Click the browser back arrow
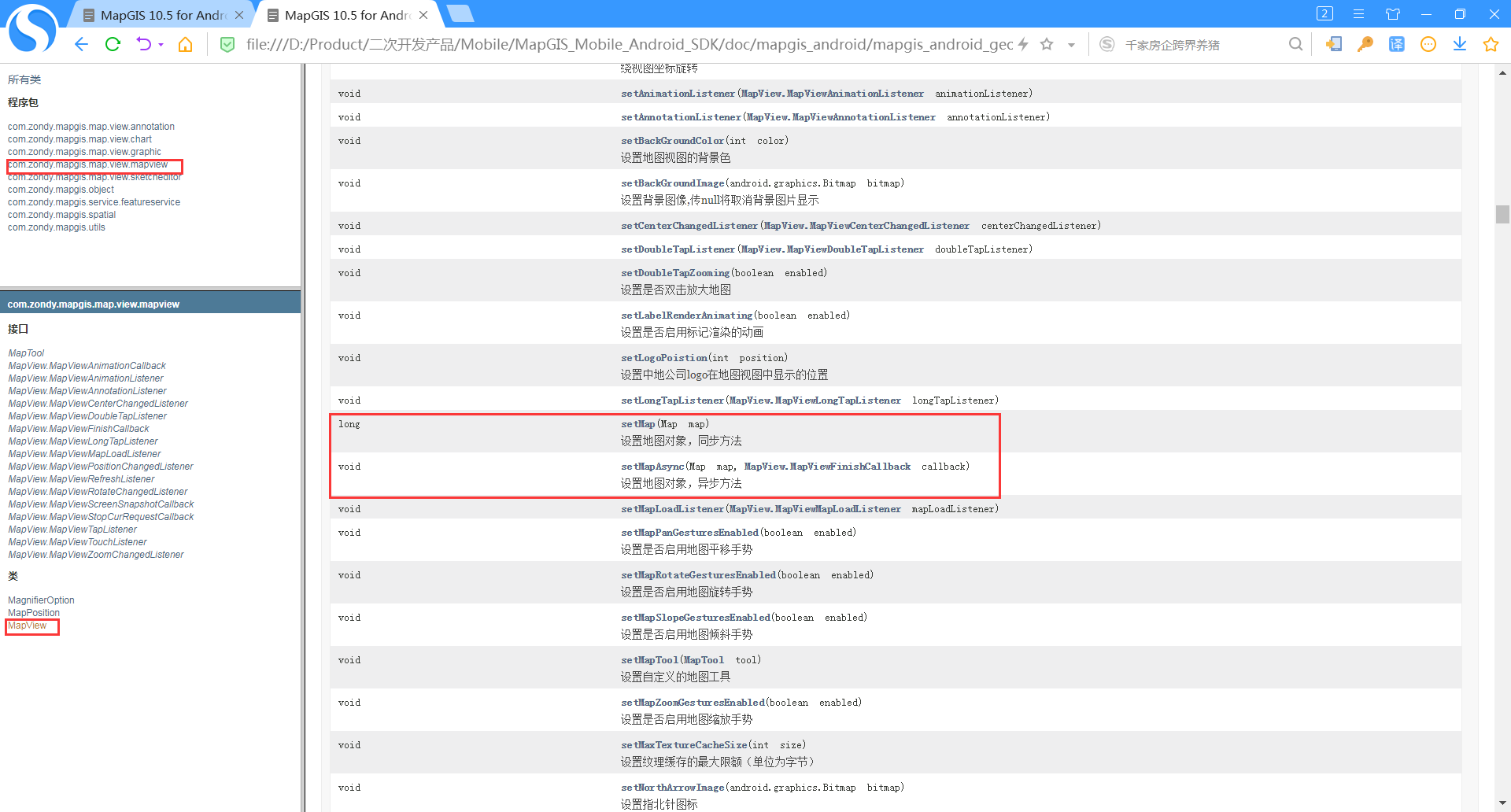Image resolution: width=1511 pixels, height=812 pixels. click(81, 45)
